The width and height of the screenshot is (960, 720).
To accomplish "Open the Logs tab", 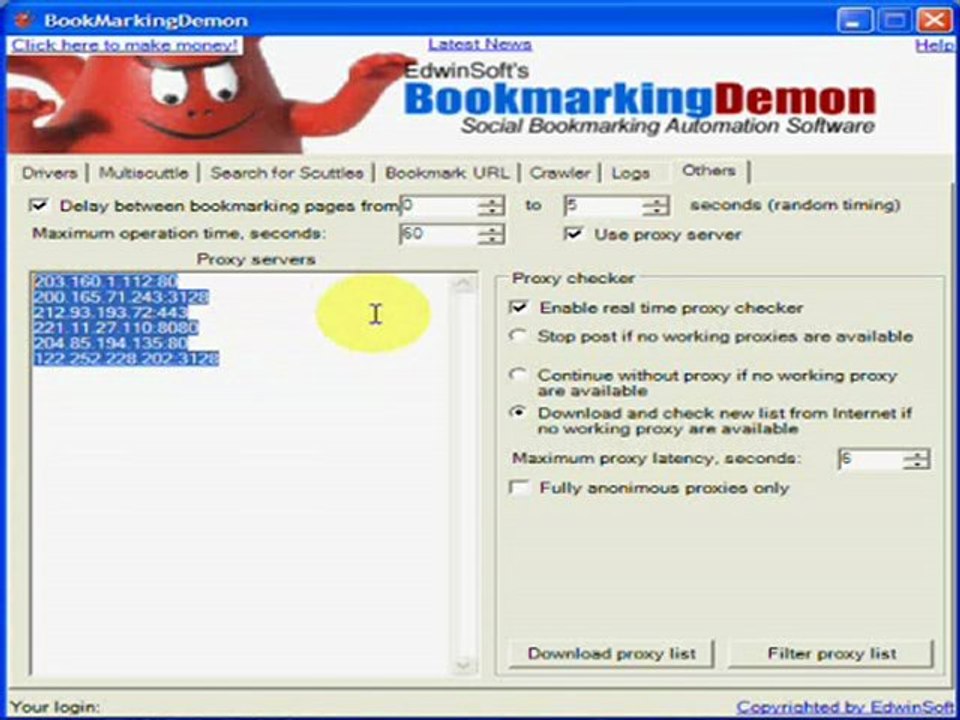I will pos(631,173).
